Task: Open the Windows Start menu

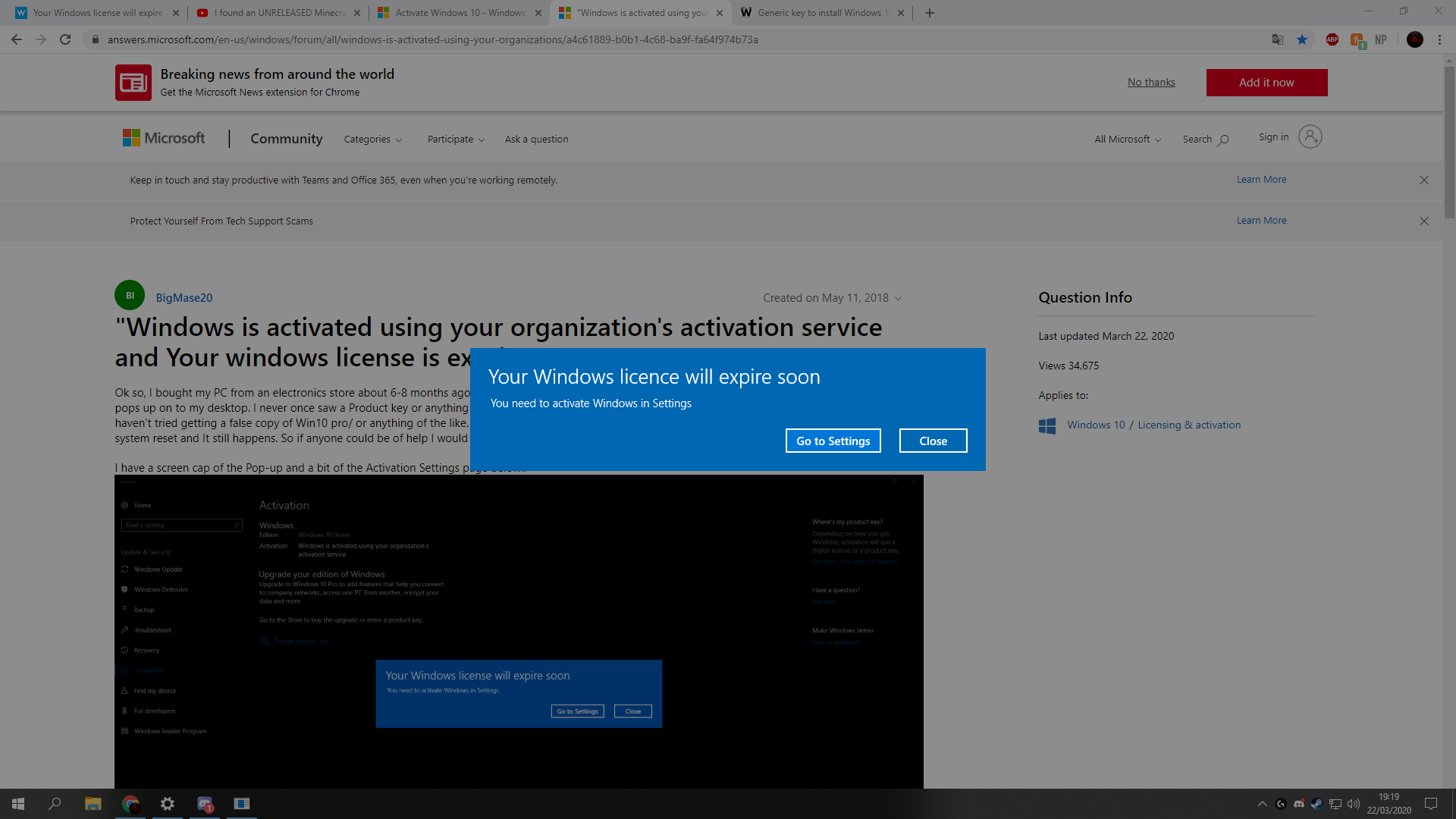Action: (18, 804)
